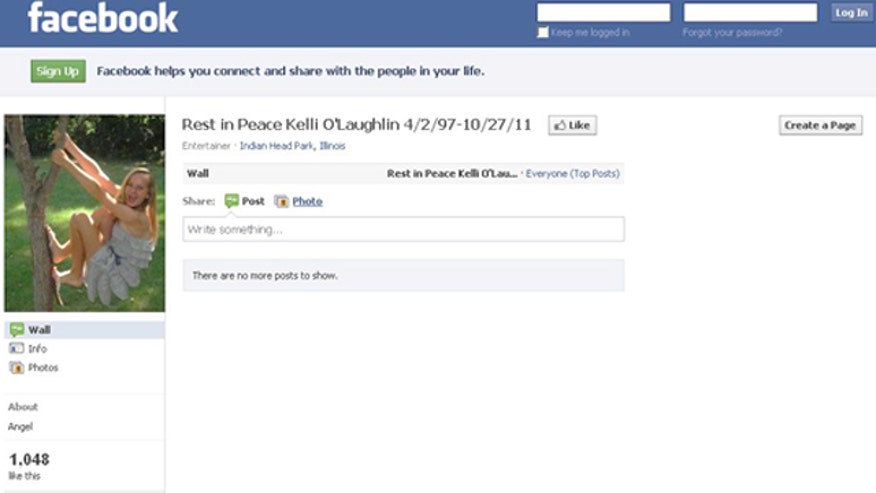The image size is (876, 493).
Task: Open the Everyone (Top Posts) filter
Action: click(572, 174)
